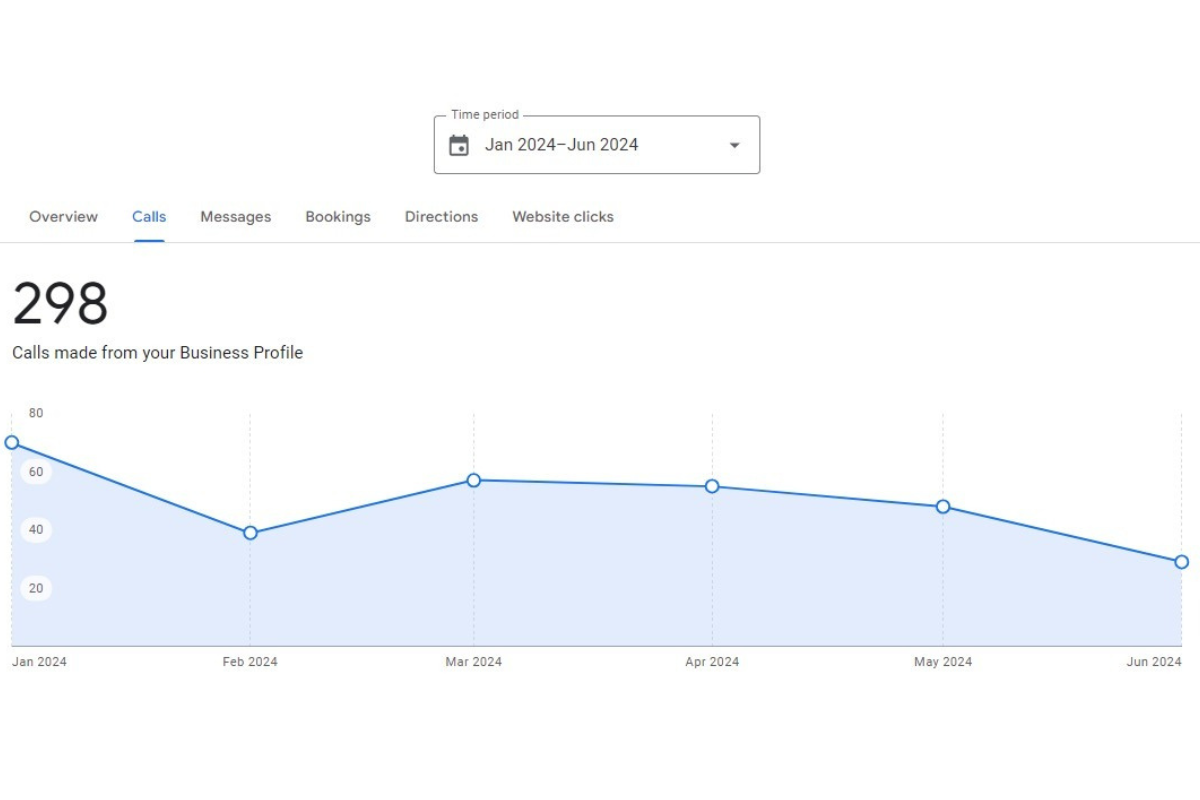
Task: Open the Directions tab
Action: 441,217
